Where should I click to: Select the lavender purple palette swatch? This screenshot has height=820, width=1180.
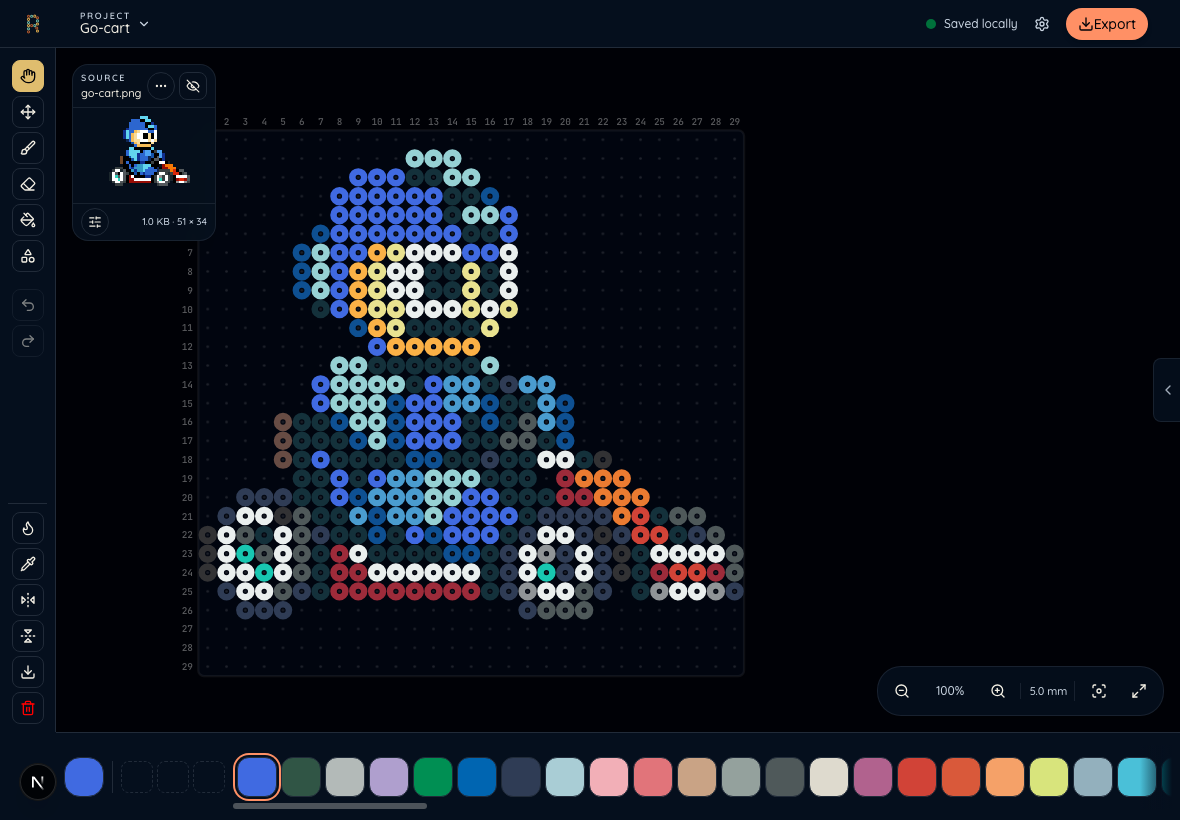389,777
